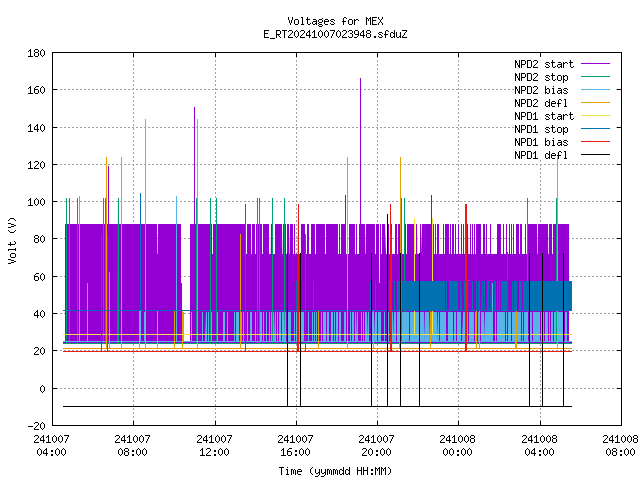Click the 'NPD1 stop' legend label
Image resolution: width=640 pixels, height=480 pixels.
coord(541,129)
